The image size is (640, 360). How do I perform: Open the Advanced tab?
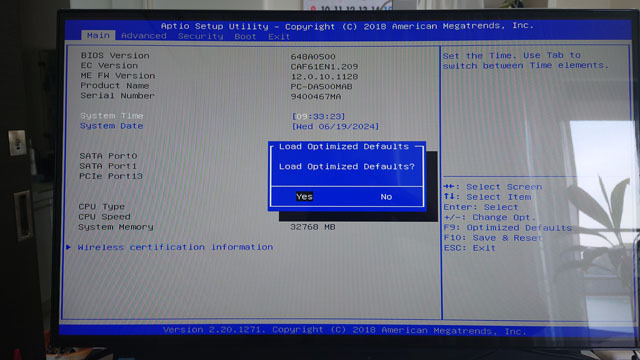click(x=144, y=36)
